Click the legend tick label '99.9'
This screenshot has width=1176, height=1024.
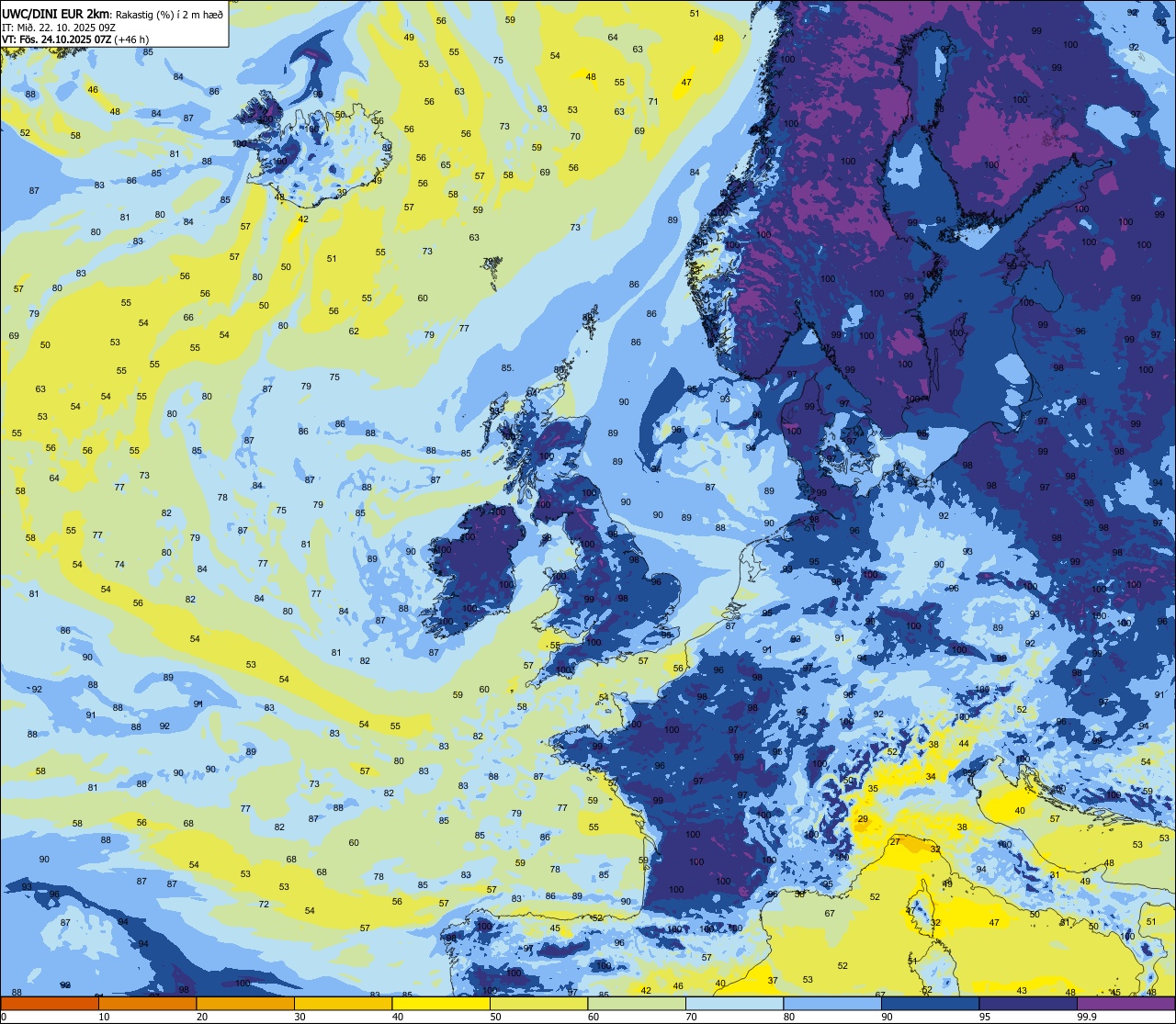(1087, 1017)
